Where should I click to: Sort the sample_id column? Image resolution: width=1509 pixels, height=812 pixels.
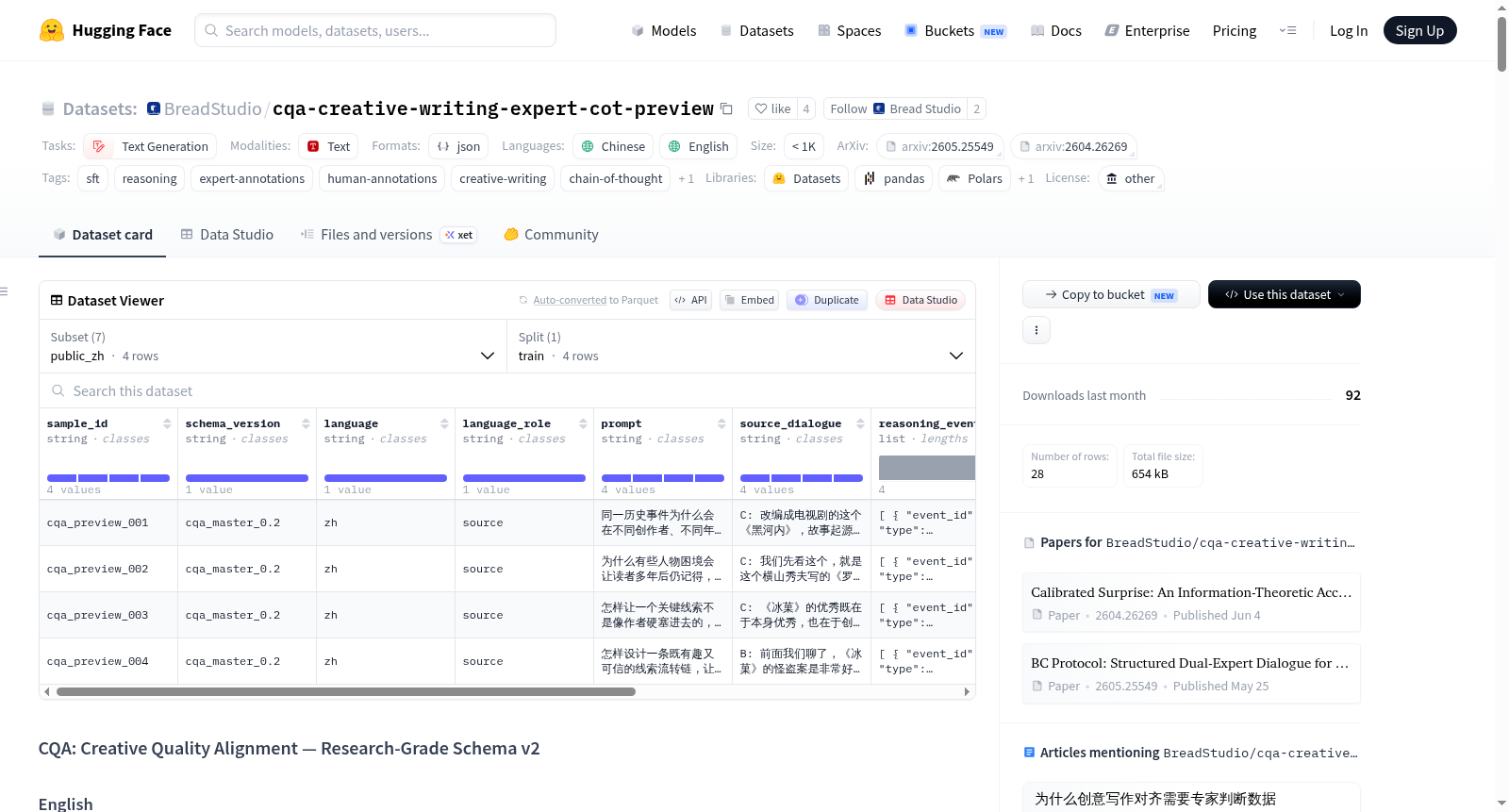pyautogui.click(x=167, y=423)
